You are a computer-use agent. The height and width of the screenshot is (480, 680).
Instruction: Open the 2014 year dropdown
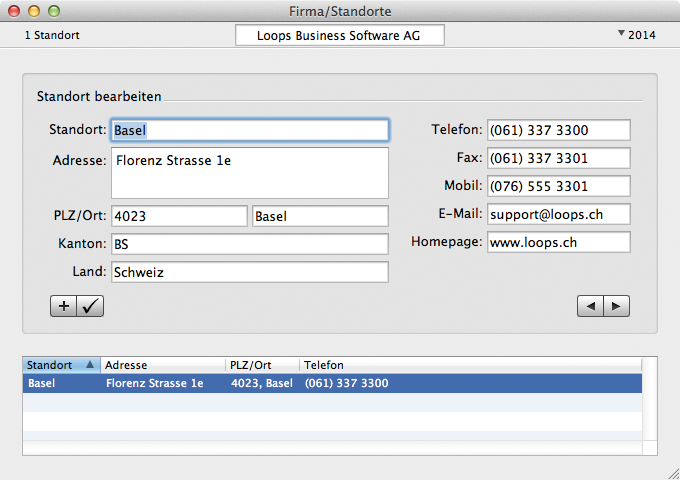tap(636, 35)
